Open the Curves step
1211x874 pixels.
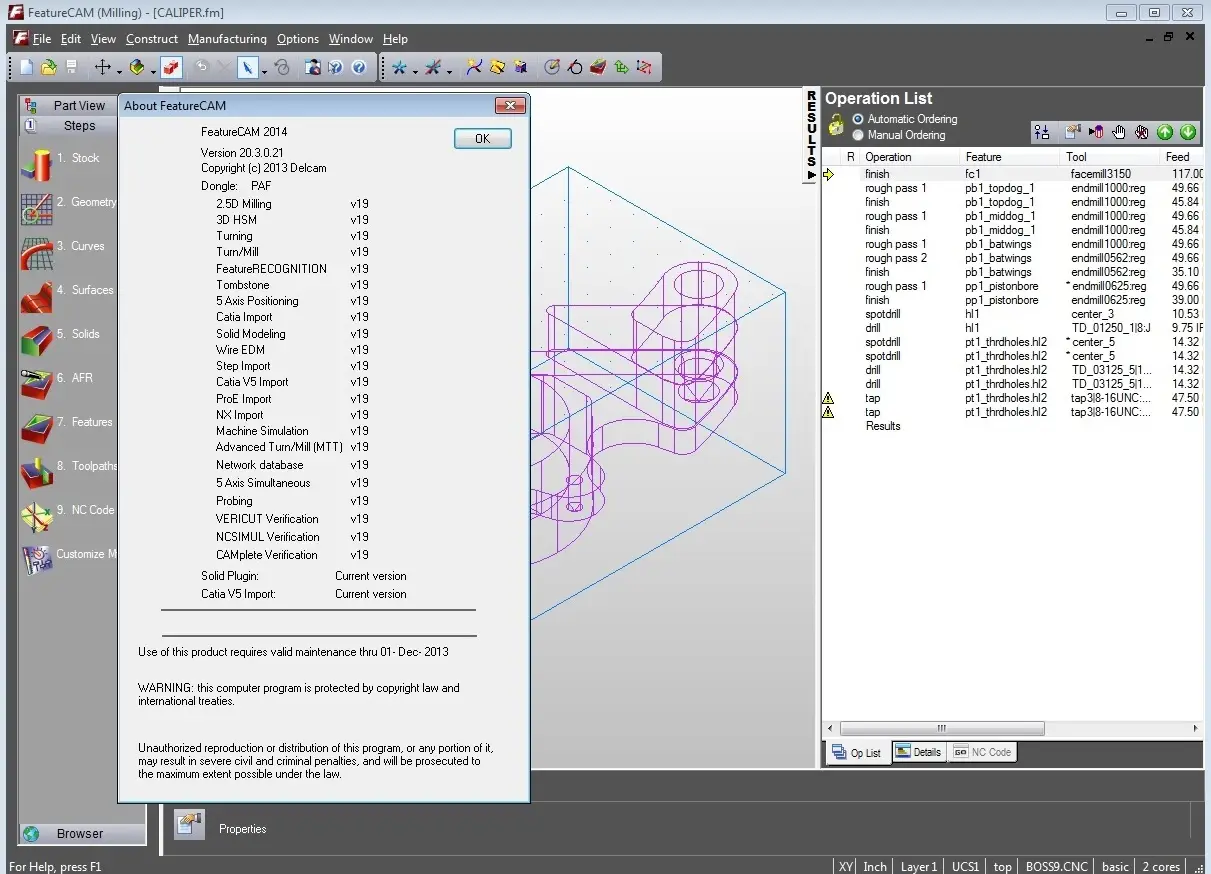[37, 252]
